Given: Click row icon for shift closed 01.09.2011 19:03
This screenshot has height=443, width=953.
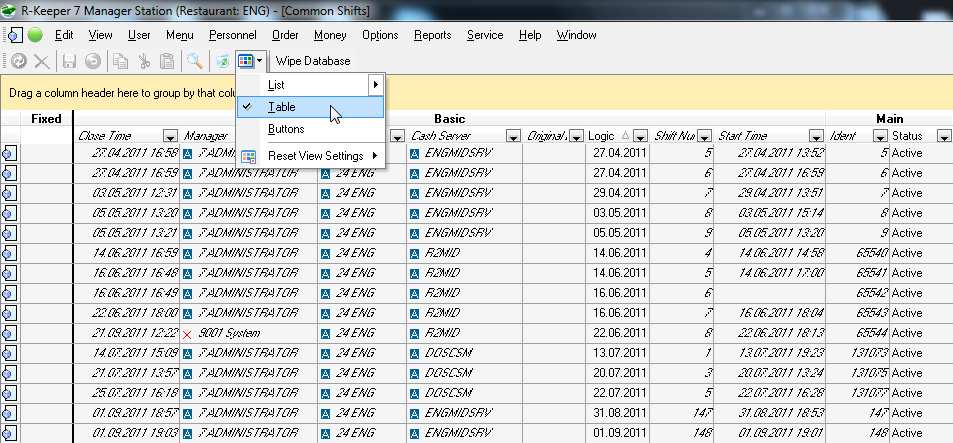Looking at the screenshot, I should point(9,433).
